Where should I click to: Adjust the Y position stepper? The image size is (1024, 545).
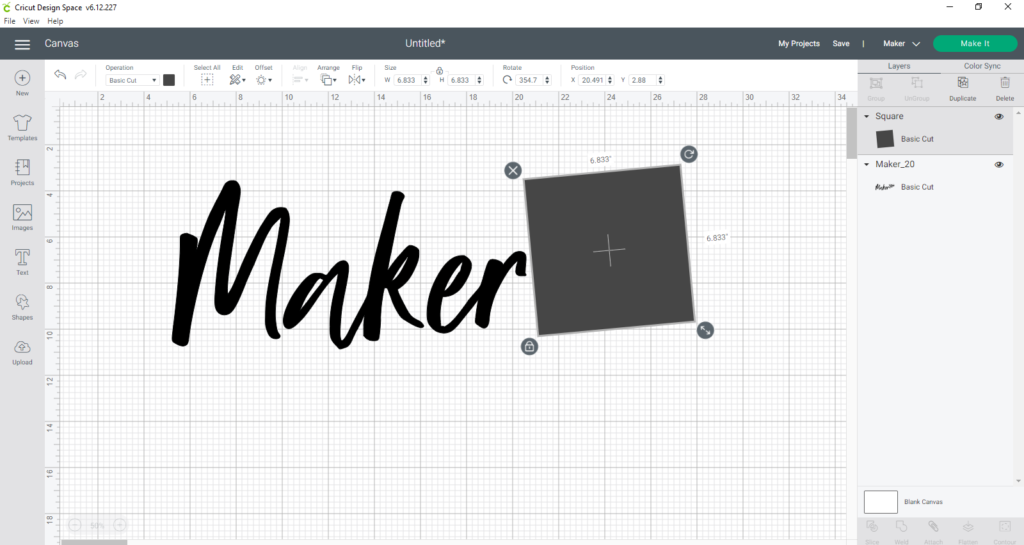click(x=660, y=80)
